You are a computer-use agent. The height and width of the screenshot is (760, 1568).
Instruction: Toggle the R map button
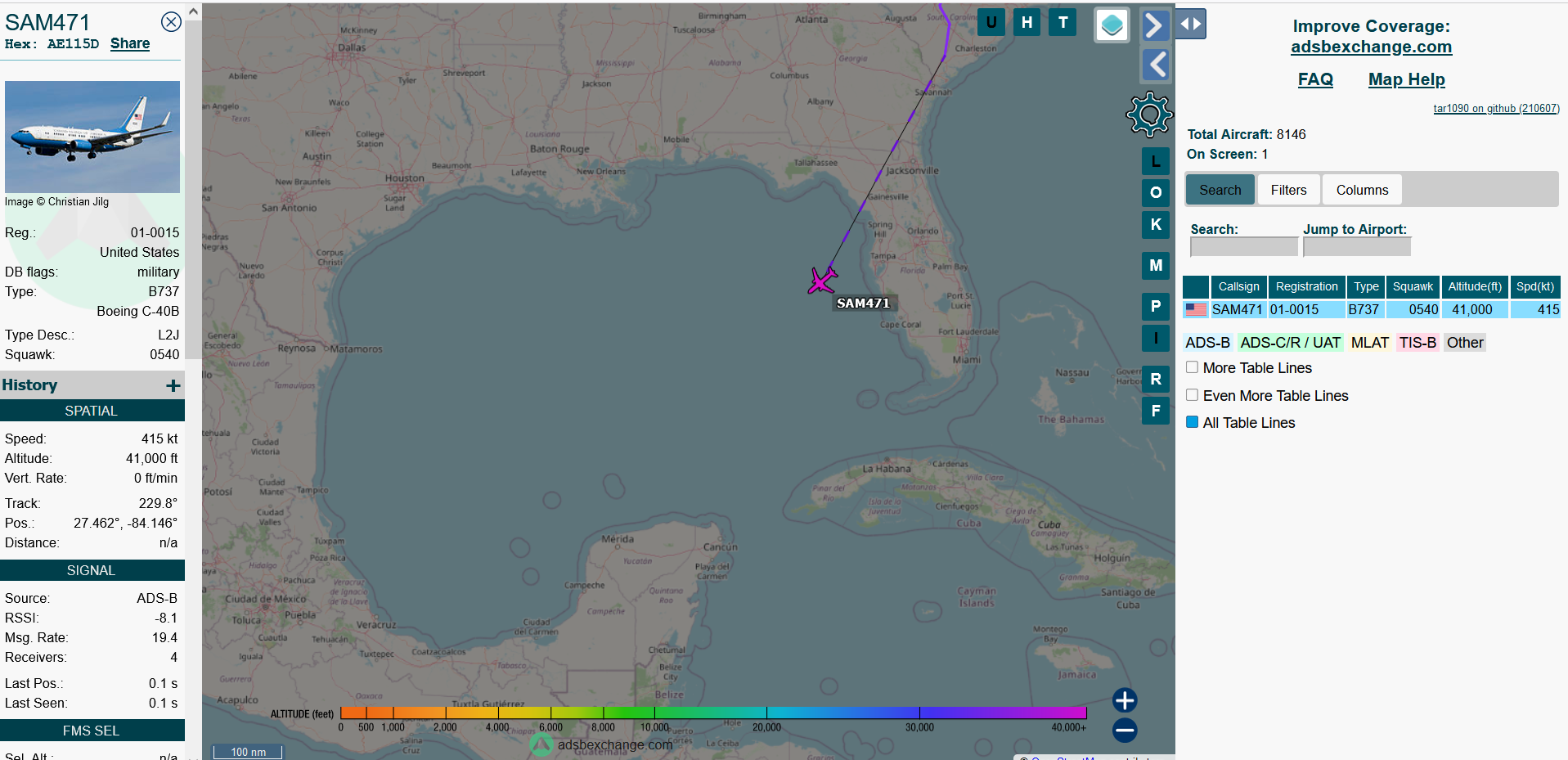[1156, 379]
